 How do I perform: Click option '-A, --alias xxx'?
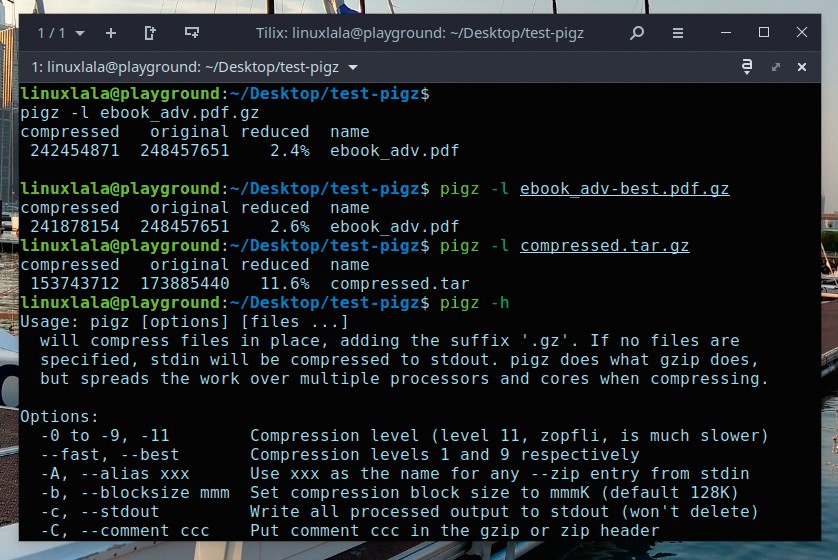[115, 473]
